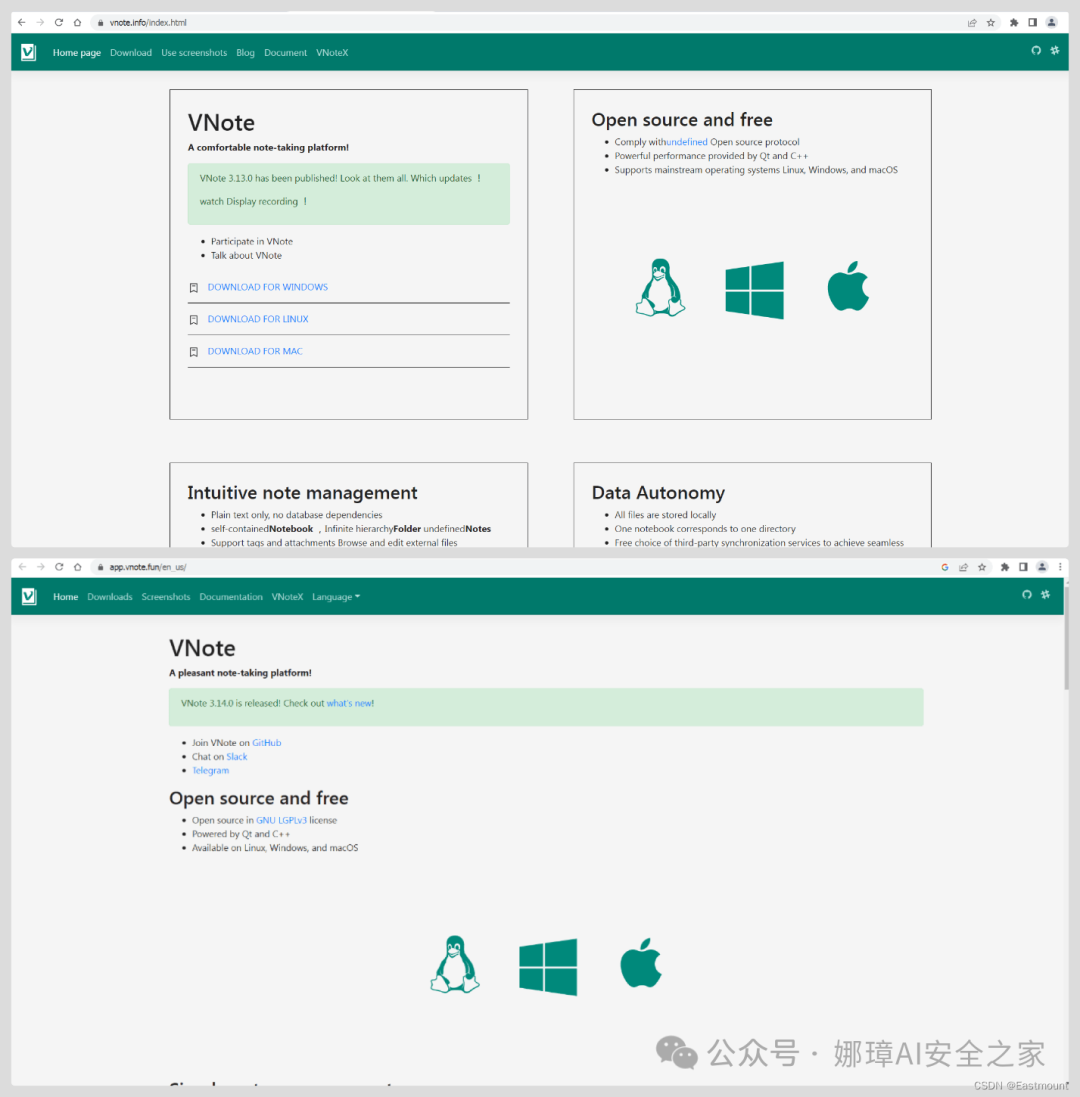
Task: Click the blue 'undefined' license link
Action: (x=686, y=141)
